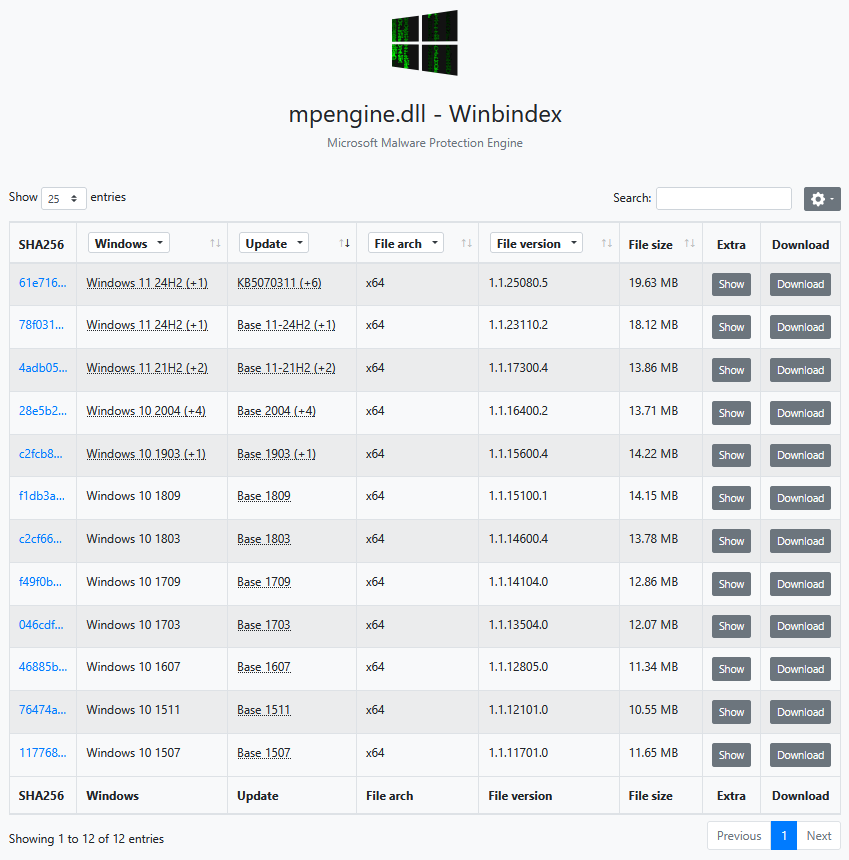
Task: Show extra info for Windows 10 2004 row
Action: 731,413
